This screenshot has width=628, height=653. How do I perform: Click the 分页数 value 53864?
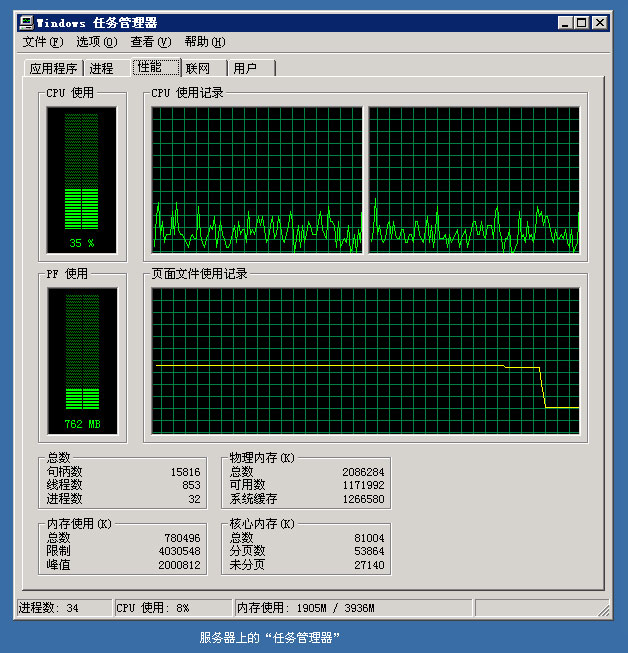369,551
